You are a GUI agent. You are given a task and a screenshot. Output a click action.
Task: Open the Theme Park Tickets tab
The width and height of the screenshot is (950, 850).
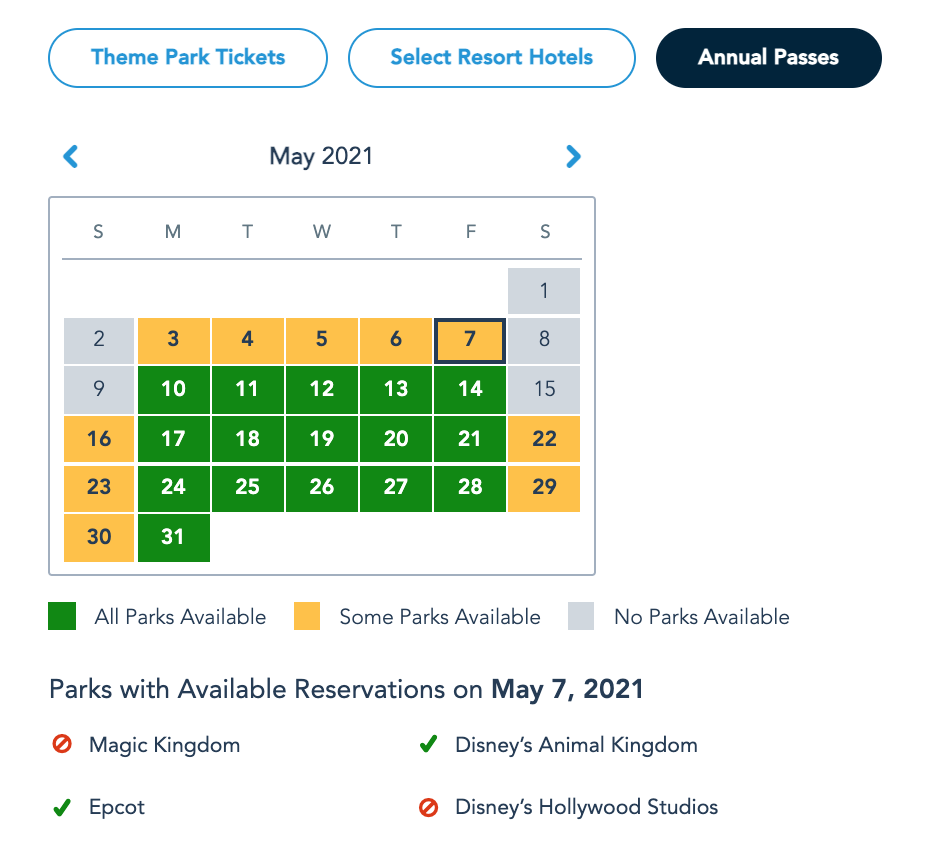tap(188, 57)
